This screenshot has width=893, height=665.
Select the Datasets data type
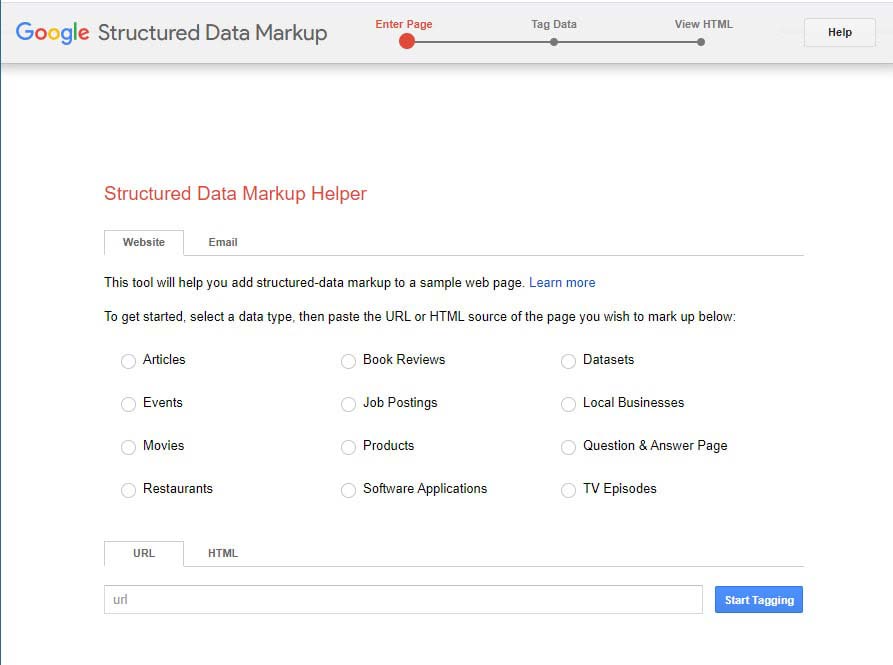pos(568,361)
